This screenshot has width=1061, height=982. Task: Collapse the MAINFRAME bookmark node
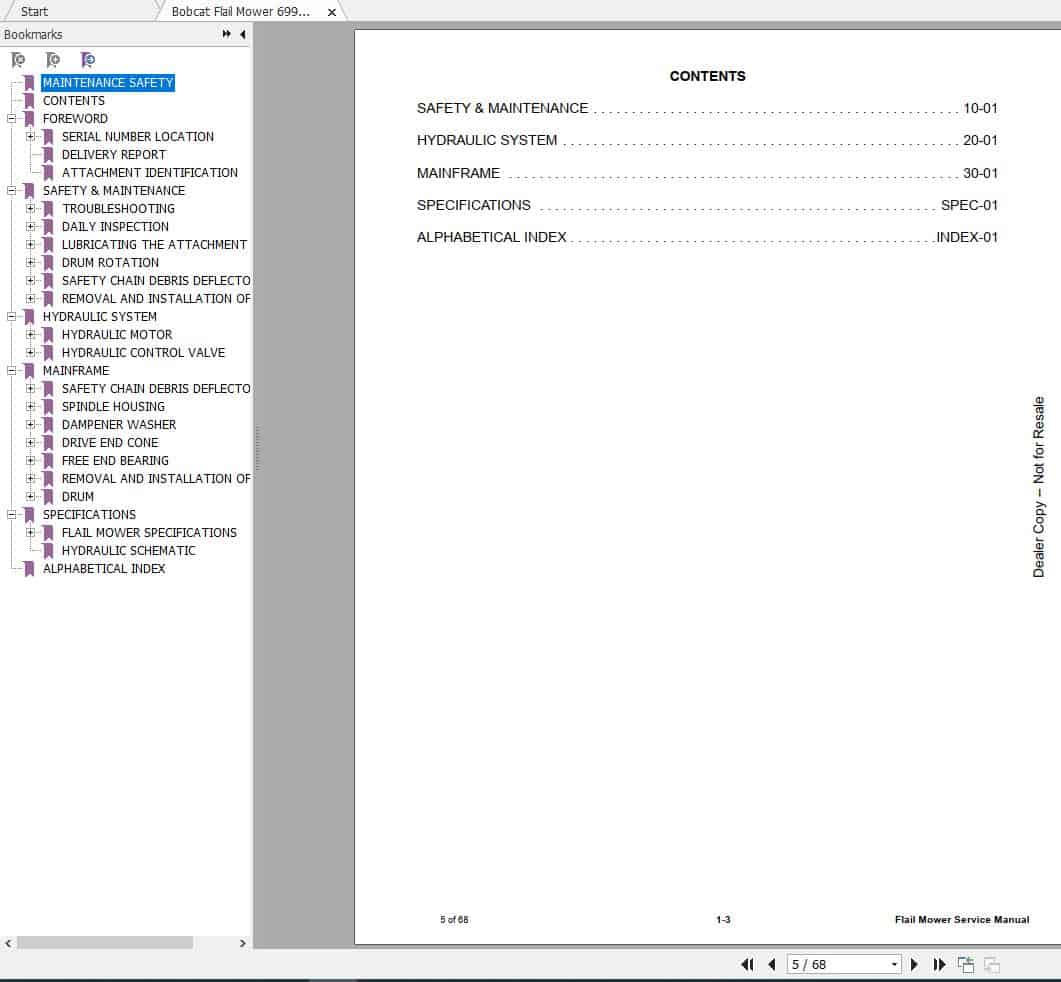(12, 370)
